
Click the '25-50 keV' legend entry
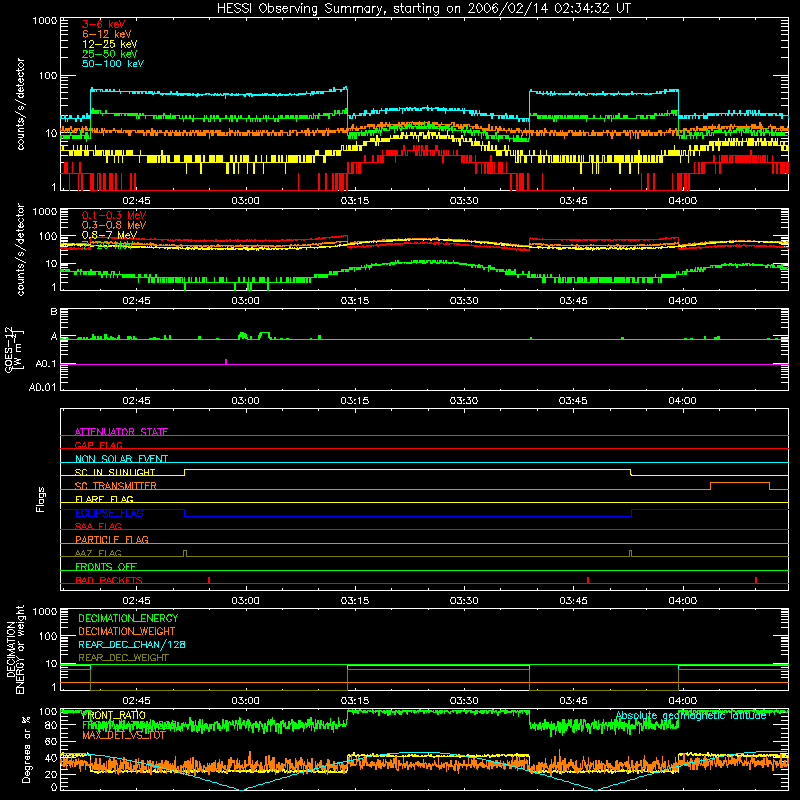click(110, 54)
